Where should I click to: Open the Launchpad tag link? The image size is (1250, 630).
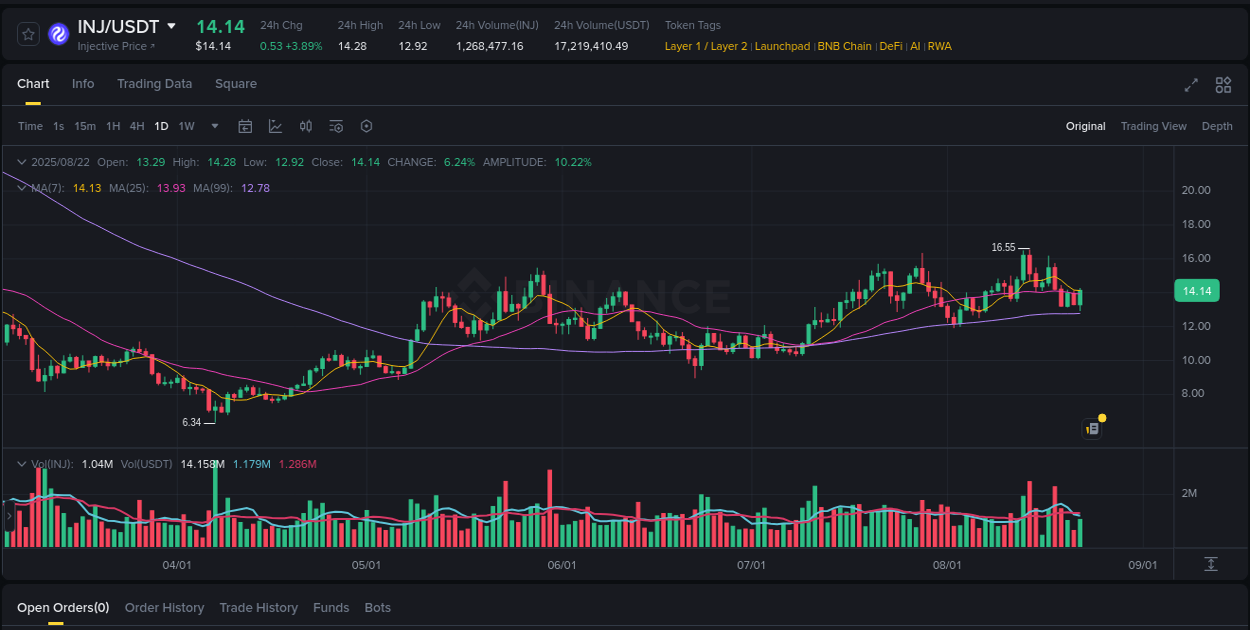click(x=782, y=46)
